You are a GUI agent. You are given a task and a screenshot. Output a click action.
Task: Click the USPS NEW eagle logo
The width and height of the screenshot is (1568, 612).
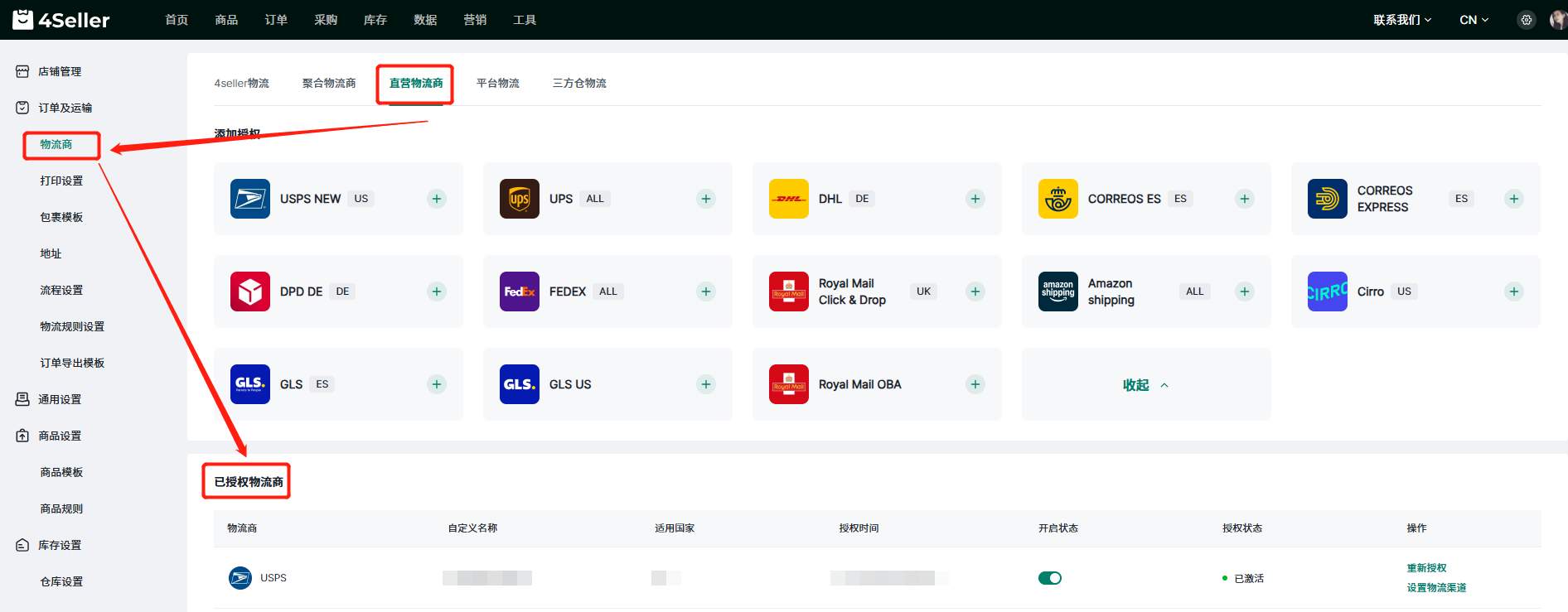coord(250,199)
